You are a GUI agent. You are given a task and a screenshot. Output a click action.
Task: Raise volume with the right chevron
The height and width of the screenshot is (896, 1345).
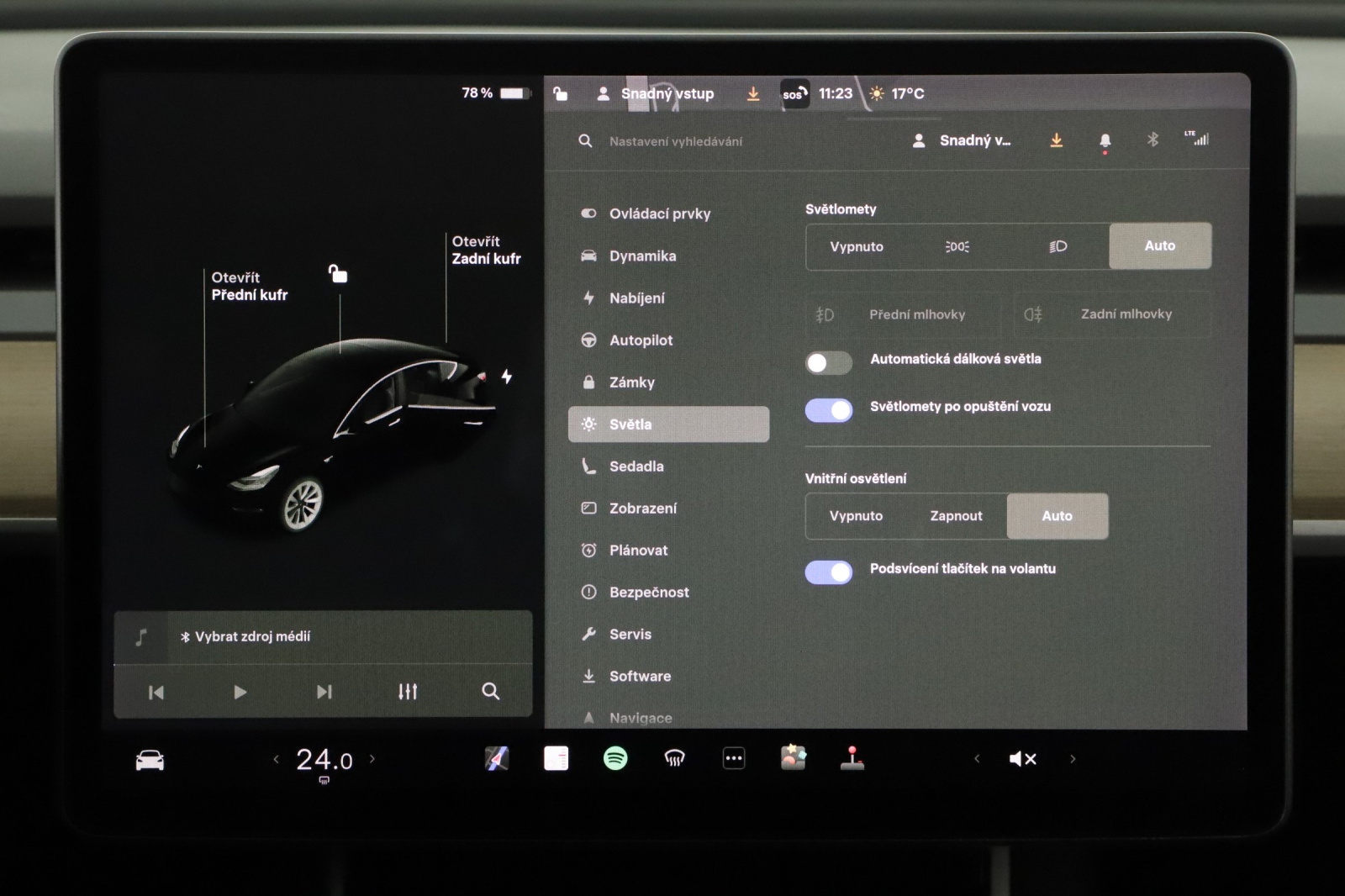(x=1073, y=759)
